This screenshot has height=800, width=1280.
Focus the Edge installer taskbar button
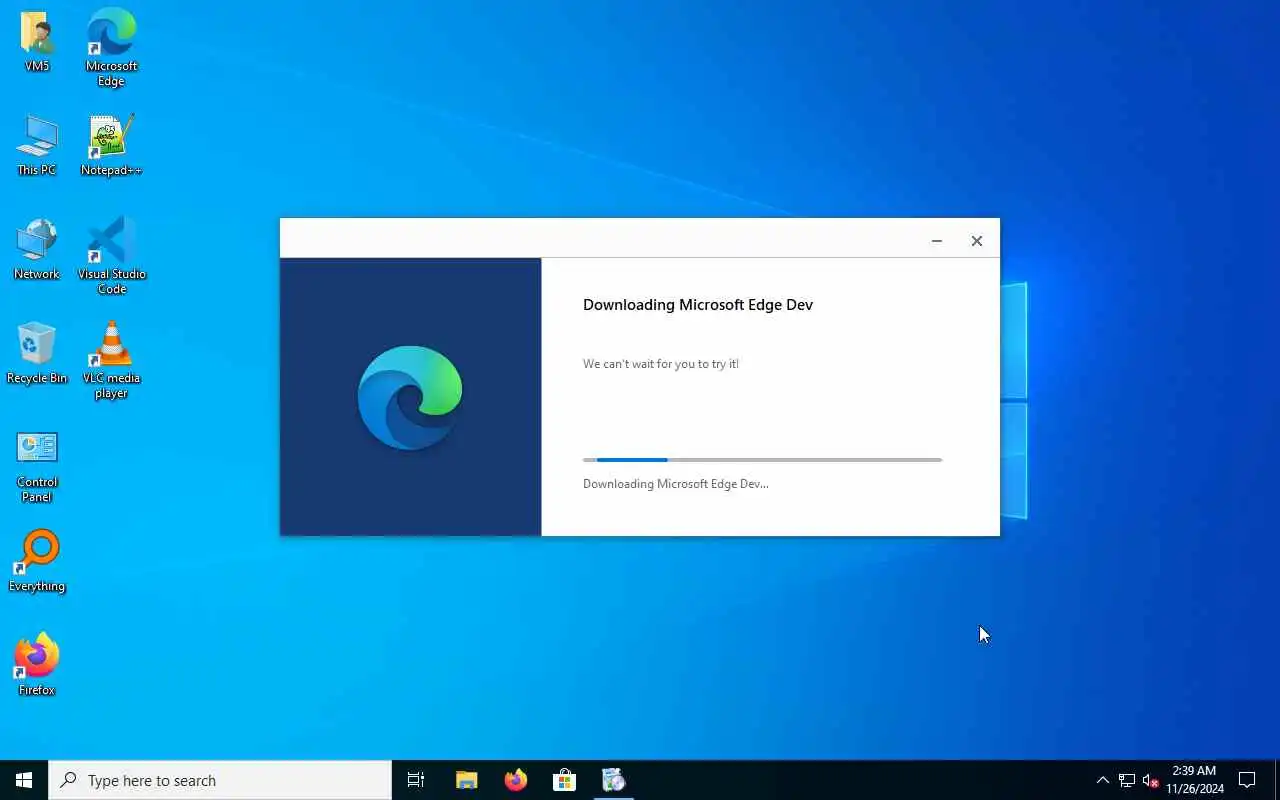pyautogui.click(x=613, y=780)
